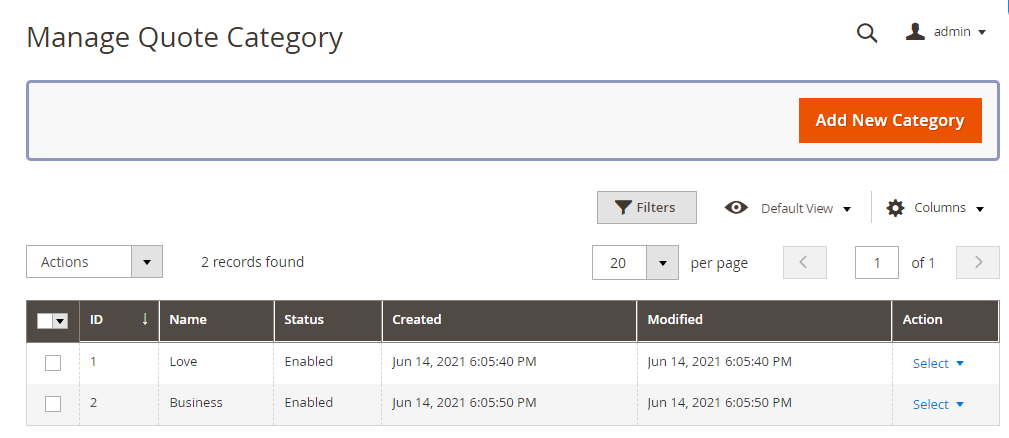Click the search magnifier icon
The height and width of the screenshot is (438, 1009).
click(867, 33)
